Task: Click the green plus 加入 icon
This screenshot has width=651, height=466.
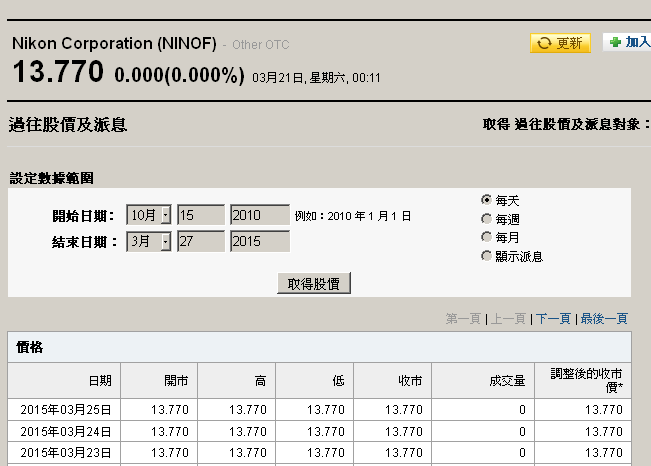Action: (x=615, y=42)
